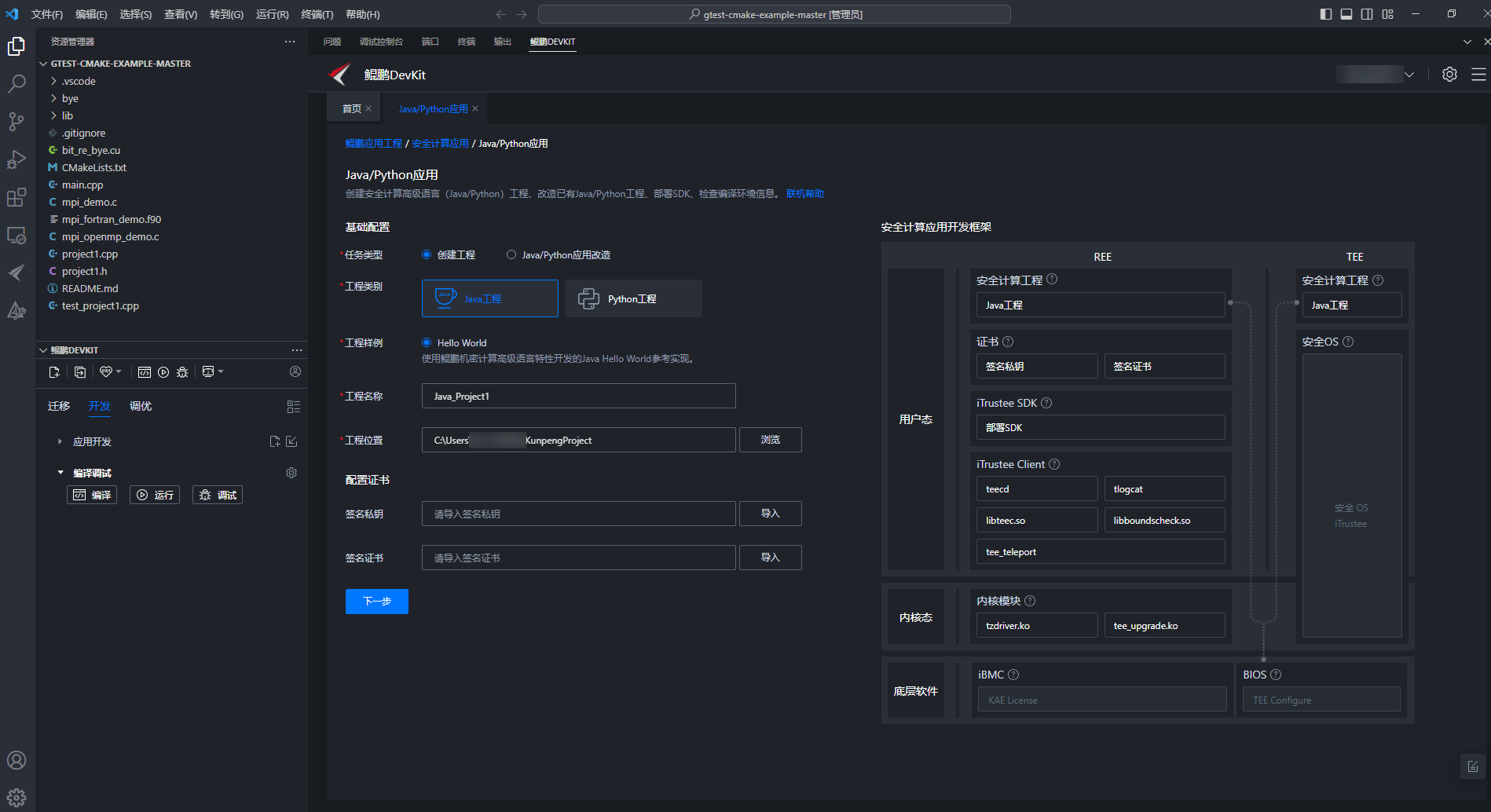Open main.cpp in file explorer
The height and width of the screenshot is (812, 1491).
(82, 185)
